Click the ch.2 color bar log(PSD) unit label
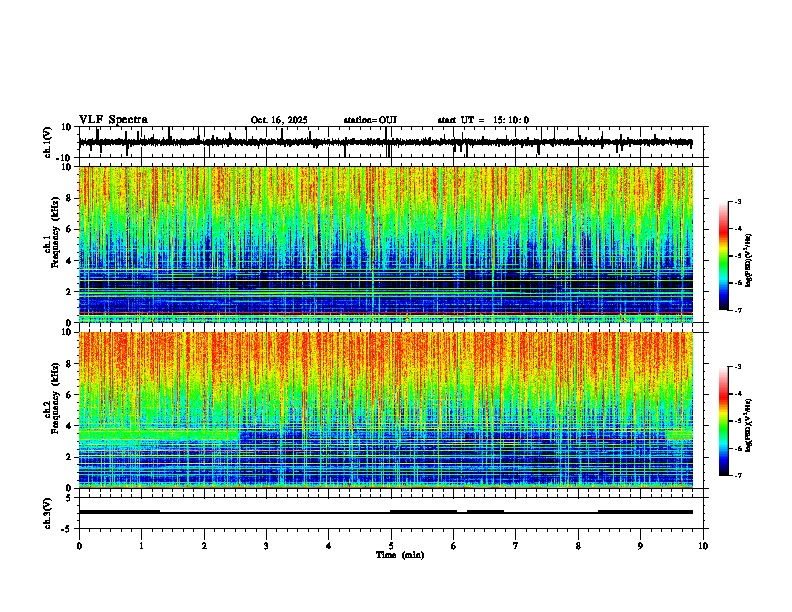This screenshot has width=792, height=612. coord(749,426)
